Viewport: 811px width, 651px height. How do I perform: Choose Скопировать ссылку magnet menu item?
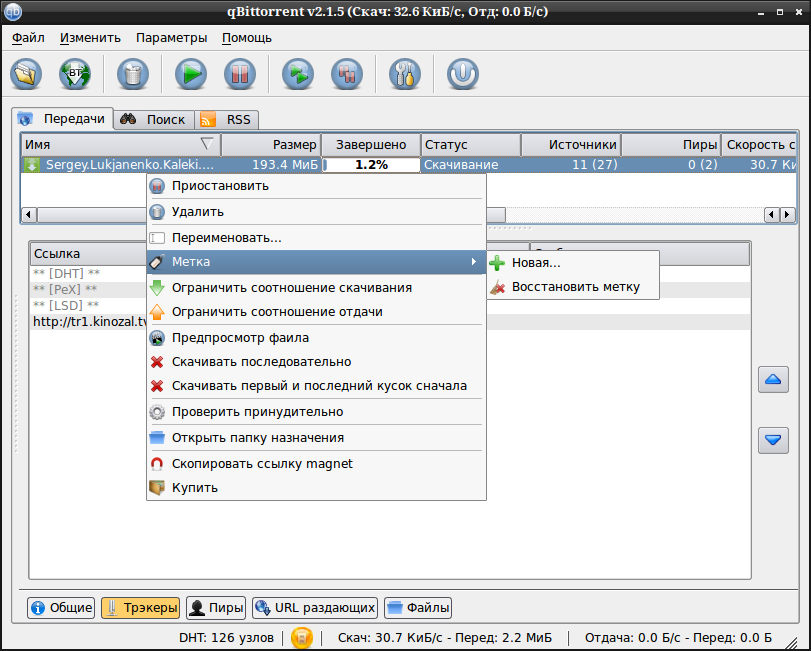pos(317,463)
